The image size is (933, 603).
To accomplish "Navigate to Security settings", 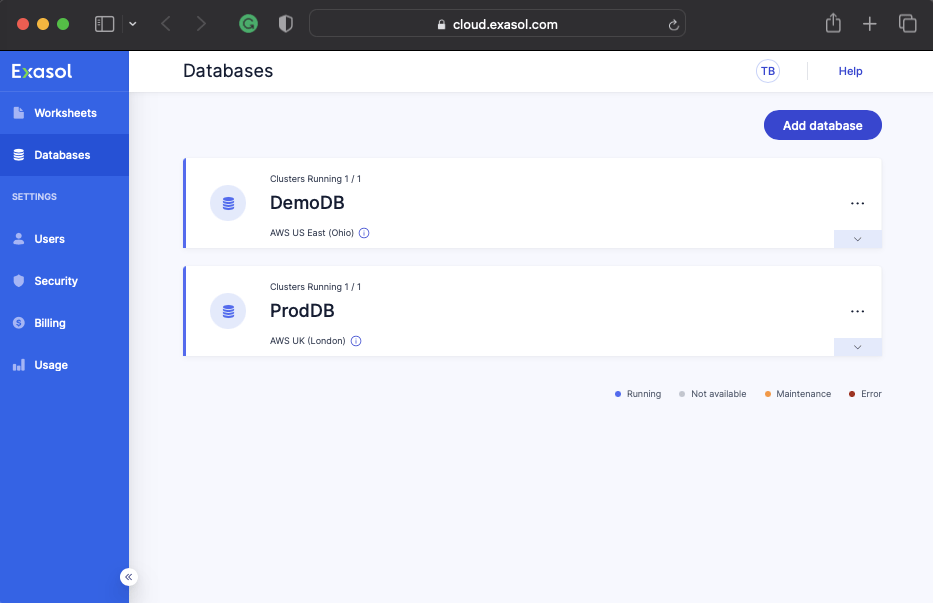I will coord(55,281).
